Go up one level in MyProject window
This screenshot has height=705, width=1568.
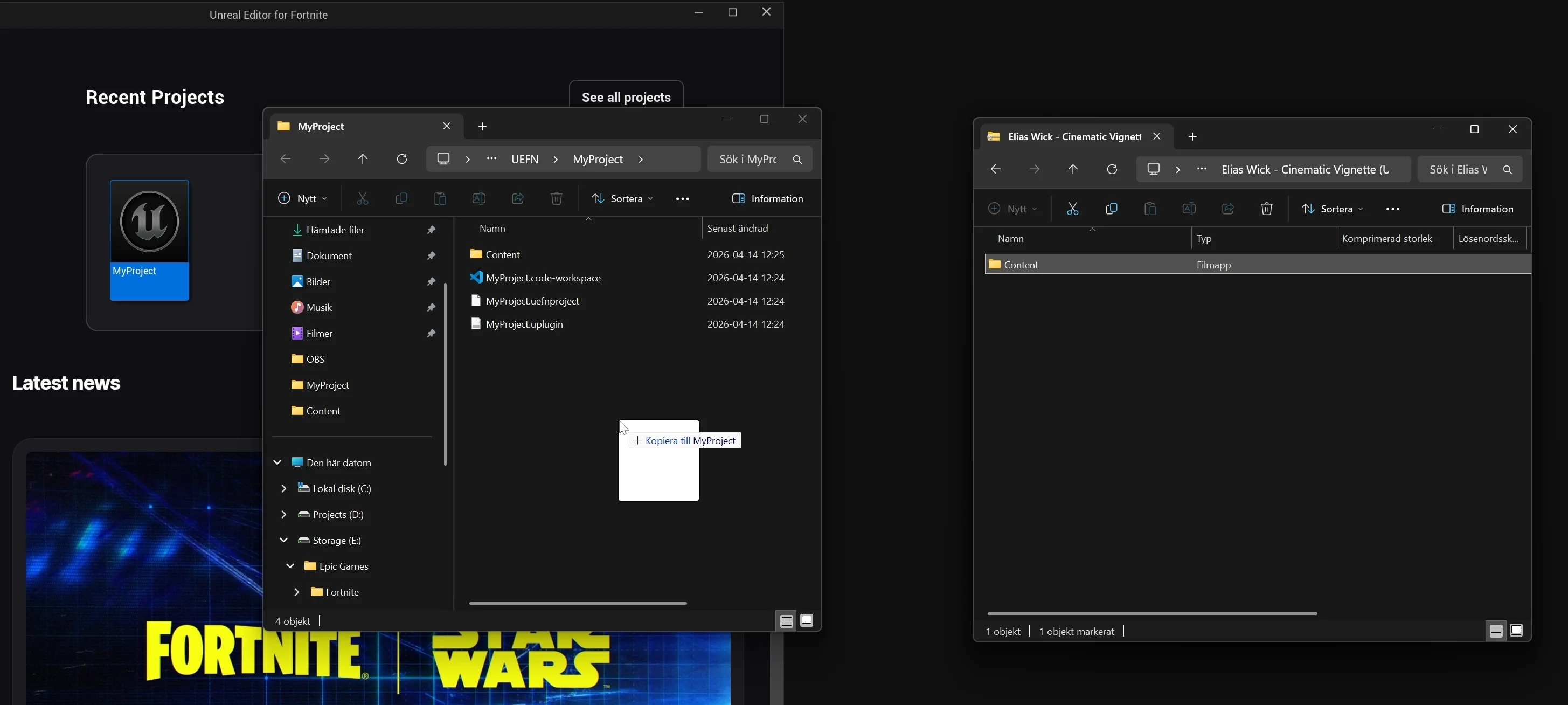[x=363, y=160]
